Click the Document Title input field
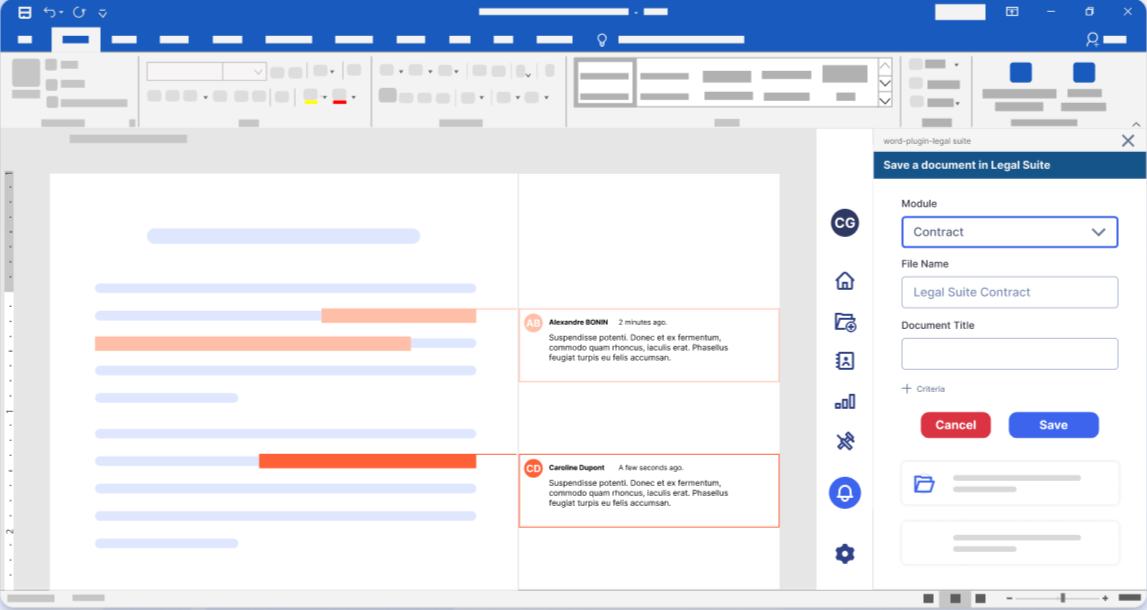 [x=1009, y=354]
